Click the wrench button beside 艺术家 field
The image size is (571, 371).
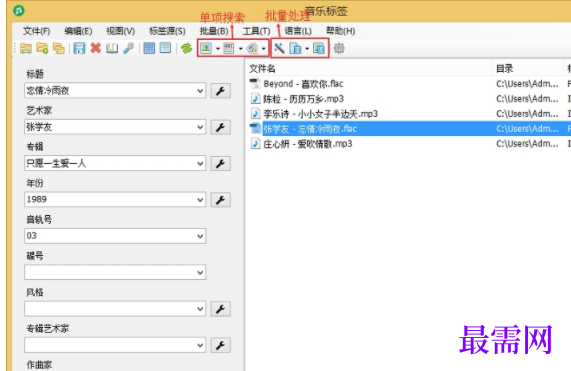click(220, 127)
